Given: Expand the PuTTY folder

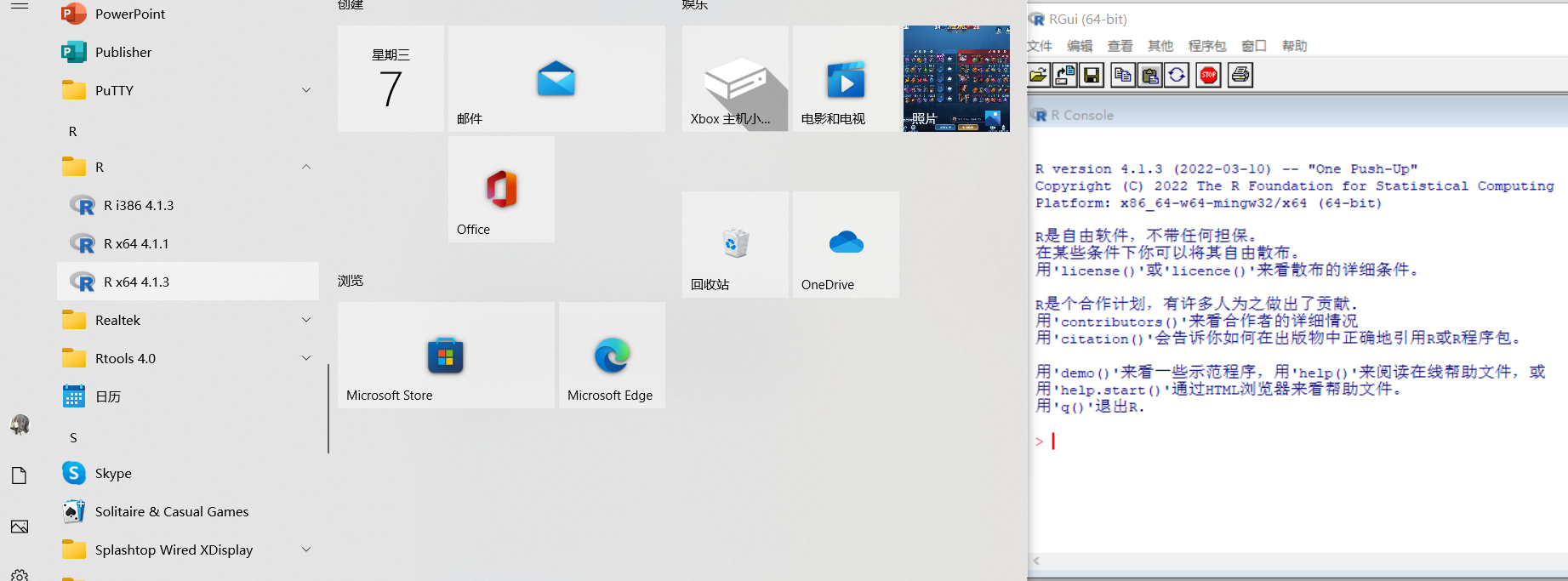Looking at the screenshot, I should [306, 90].
